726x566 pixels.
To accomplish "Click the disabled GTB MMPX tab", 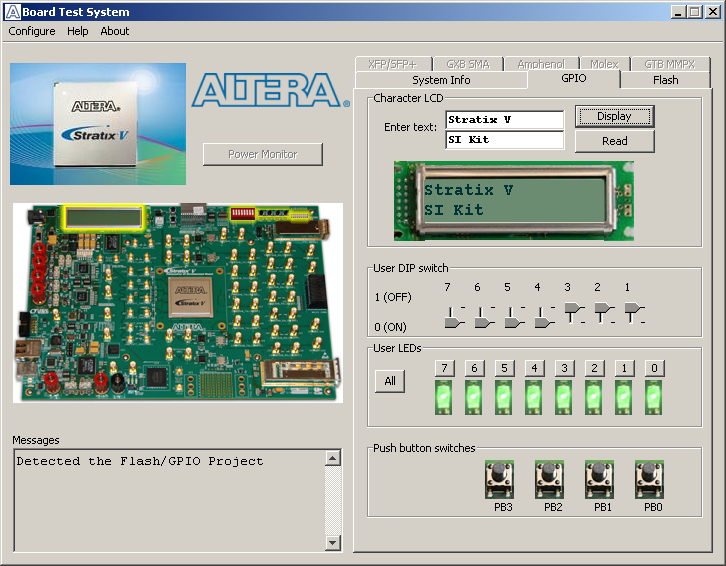I will pyautogui.click(x=670, y=64).
